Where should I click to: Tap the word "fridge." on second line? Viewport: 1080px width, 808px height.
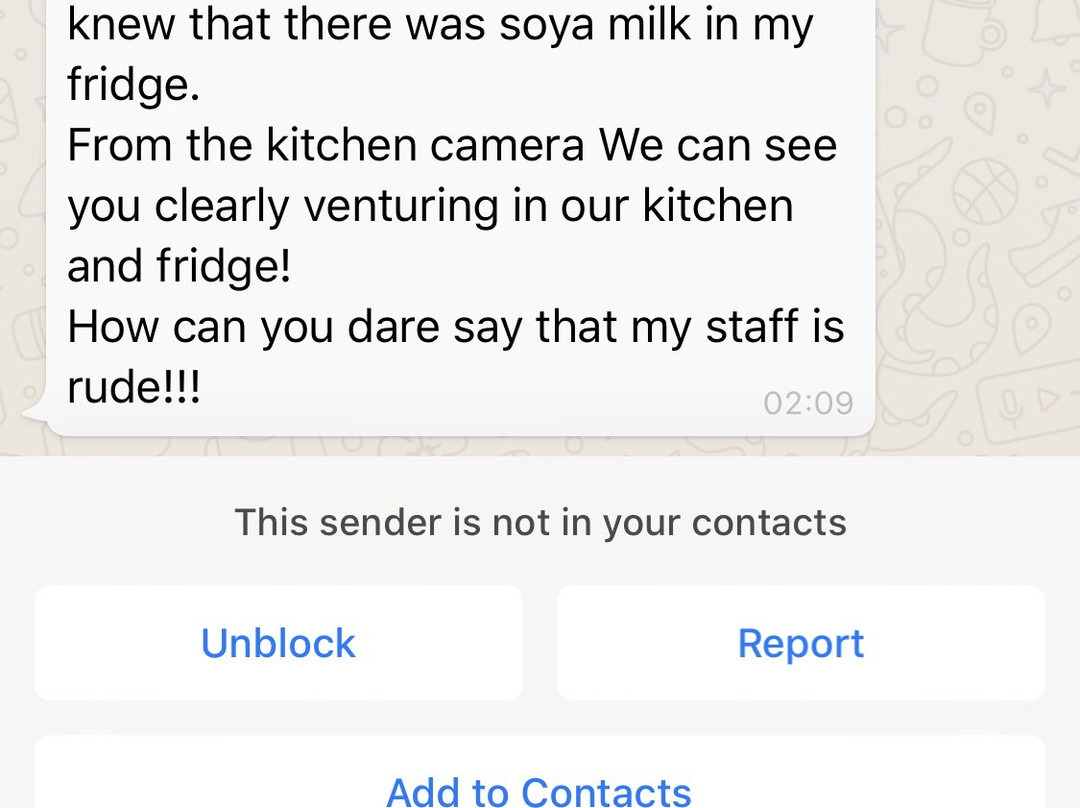[x=134, y=85]
